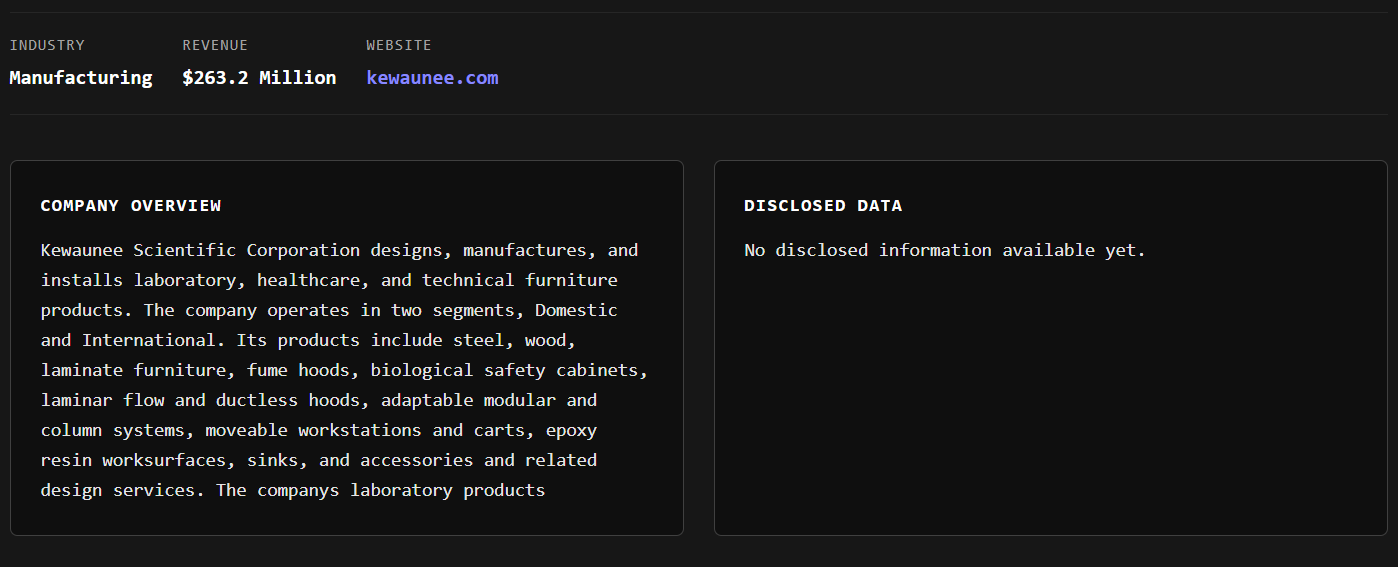Image resolution: width=1398 pixels, height=567 pixels.
Task: Click 'biological safety cabinets' in the description
Action: pos(509,370)
